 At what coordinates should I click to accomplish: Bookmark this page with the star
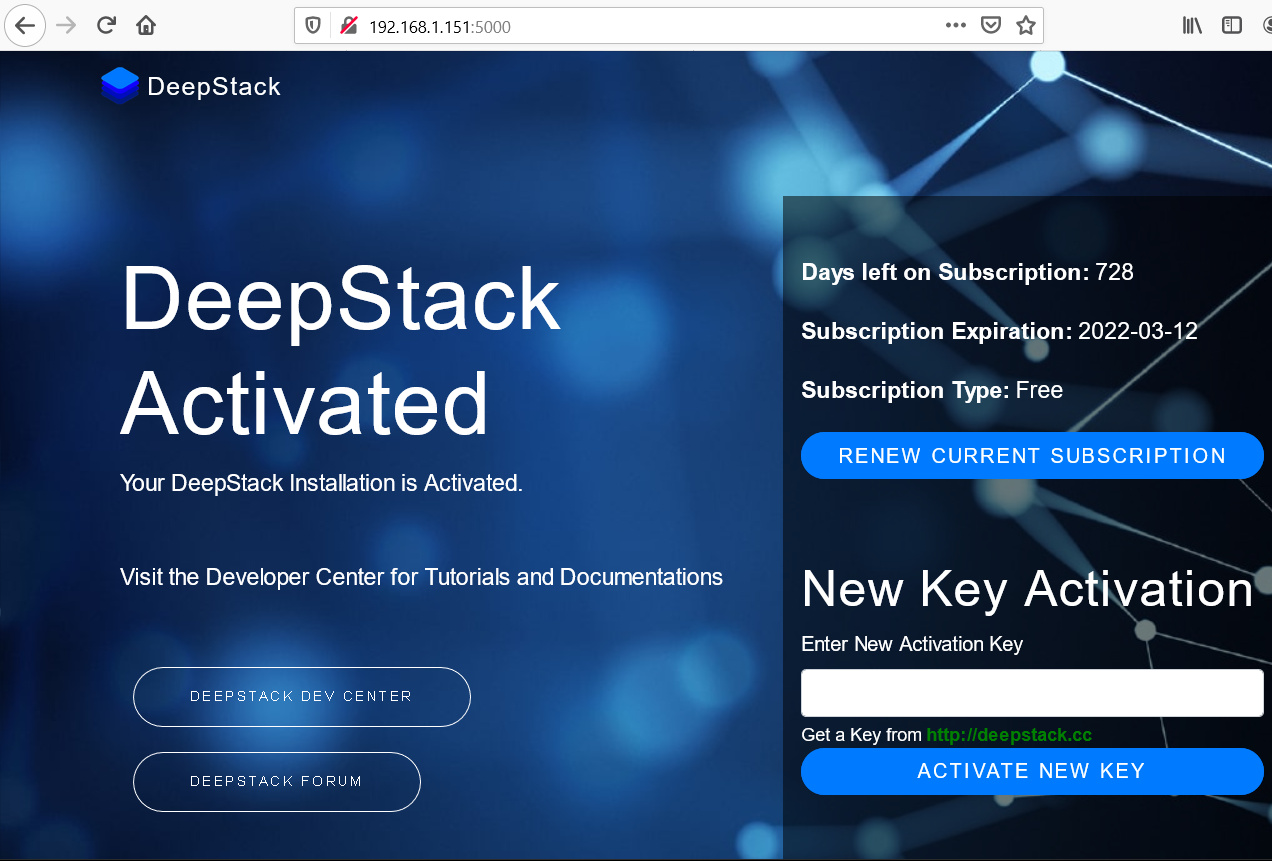pos(1026,25)
